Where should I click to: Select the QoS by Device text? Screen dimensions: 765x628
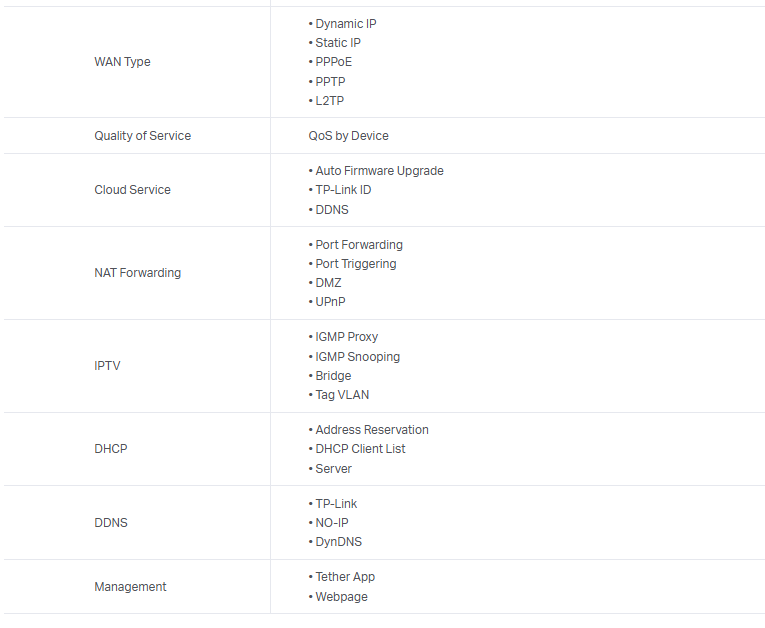348,136
